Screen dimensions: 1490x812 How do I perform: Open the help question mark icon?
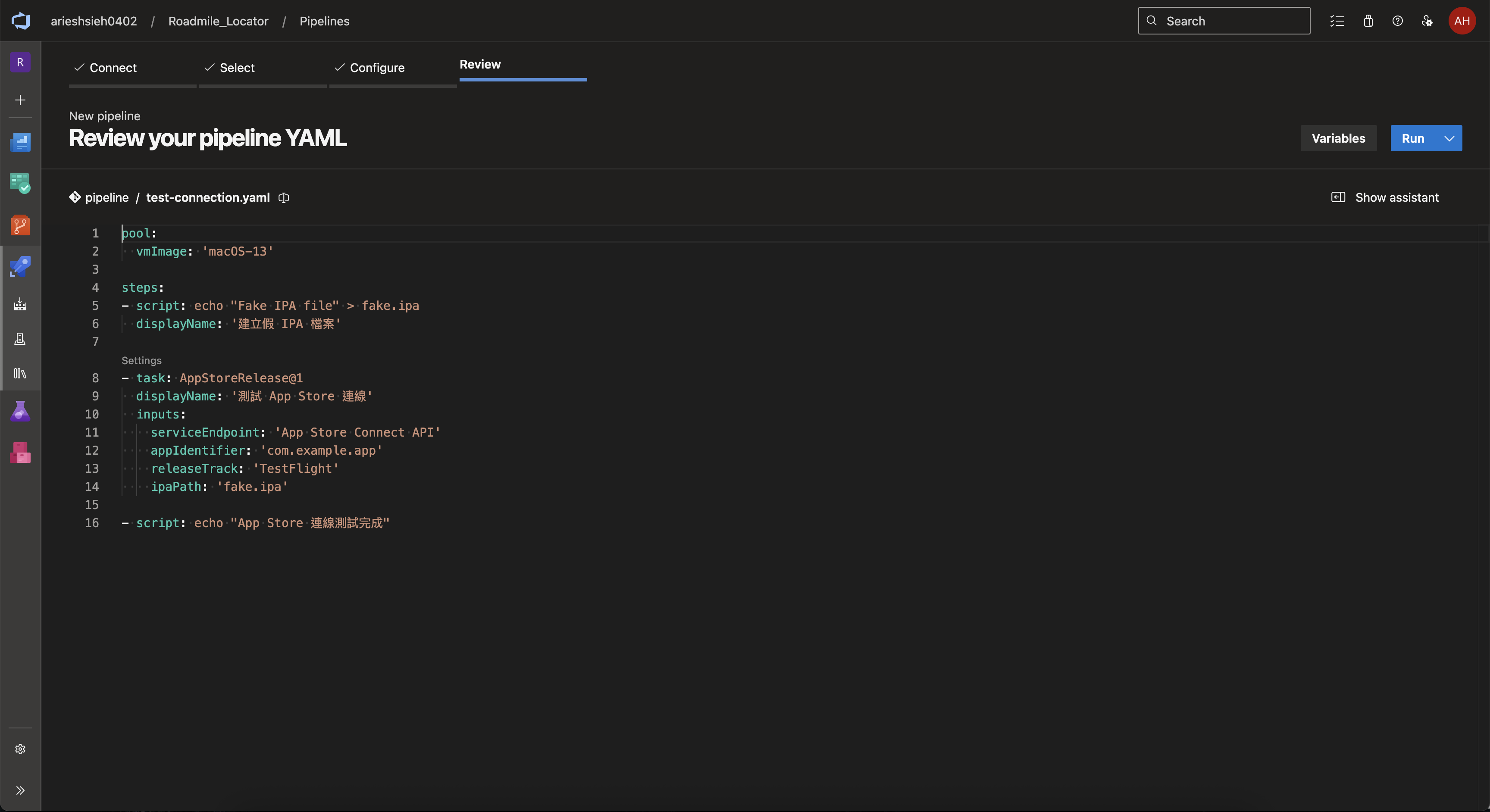(1397, 21)
